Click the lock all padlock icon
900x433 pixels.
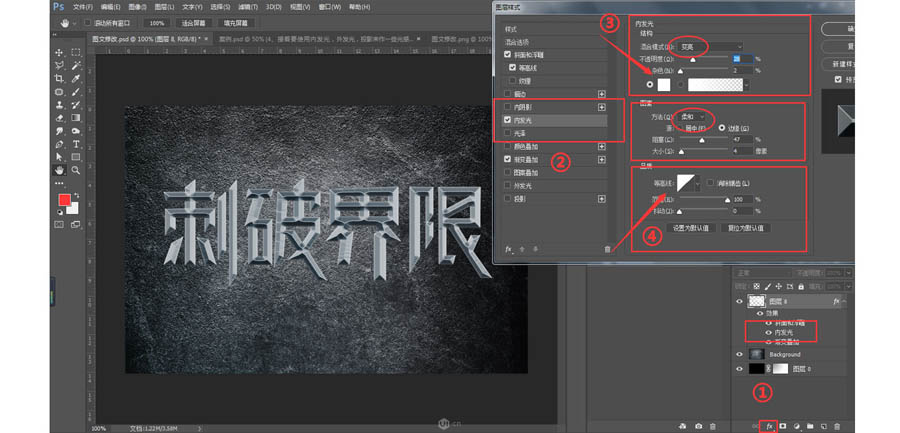pos(801,285)
